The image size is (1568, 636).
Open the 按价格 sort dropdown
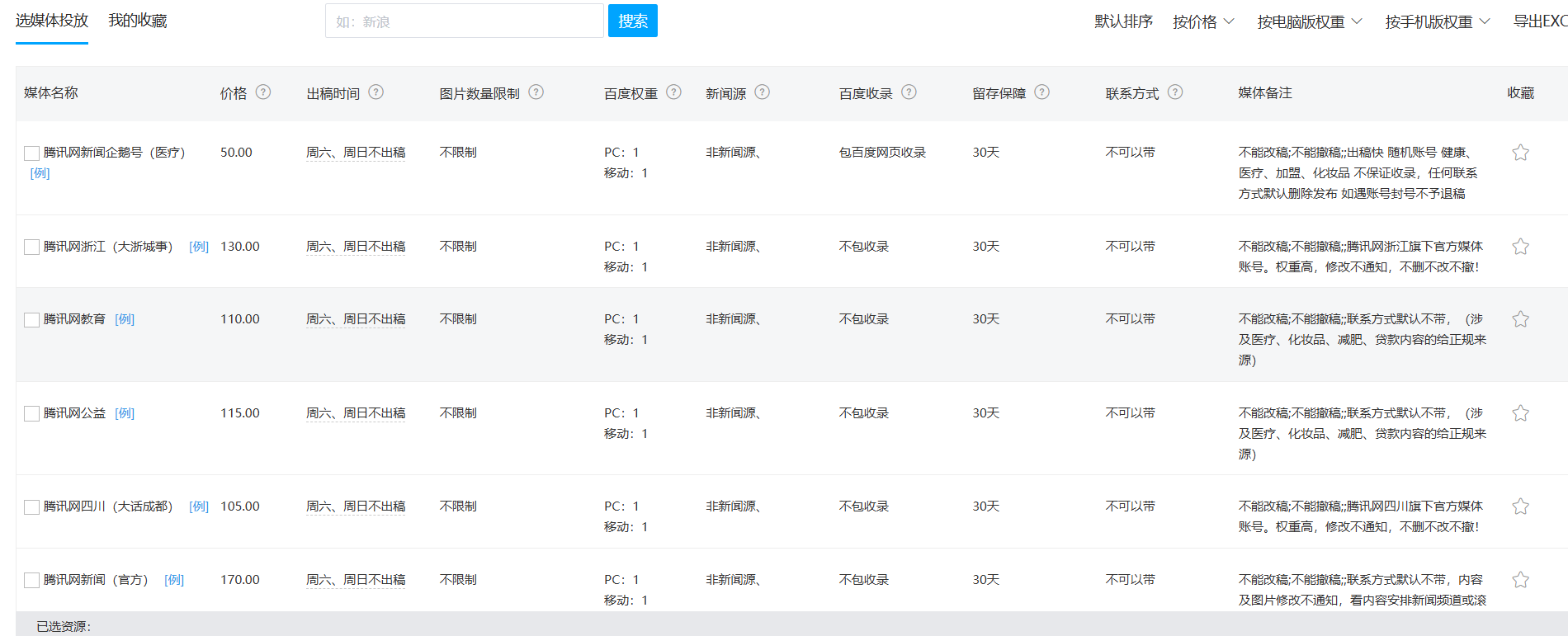tap(1202, 21)
